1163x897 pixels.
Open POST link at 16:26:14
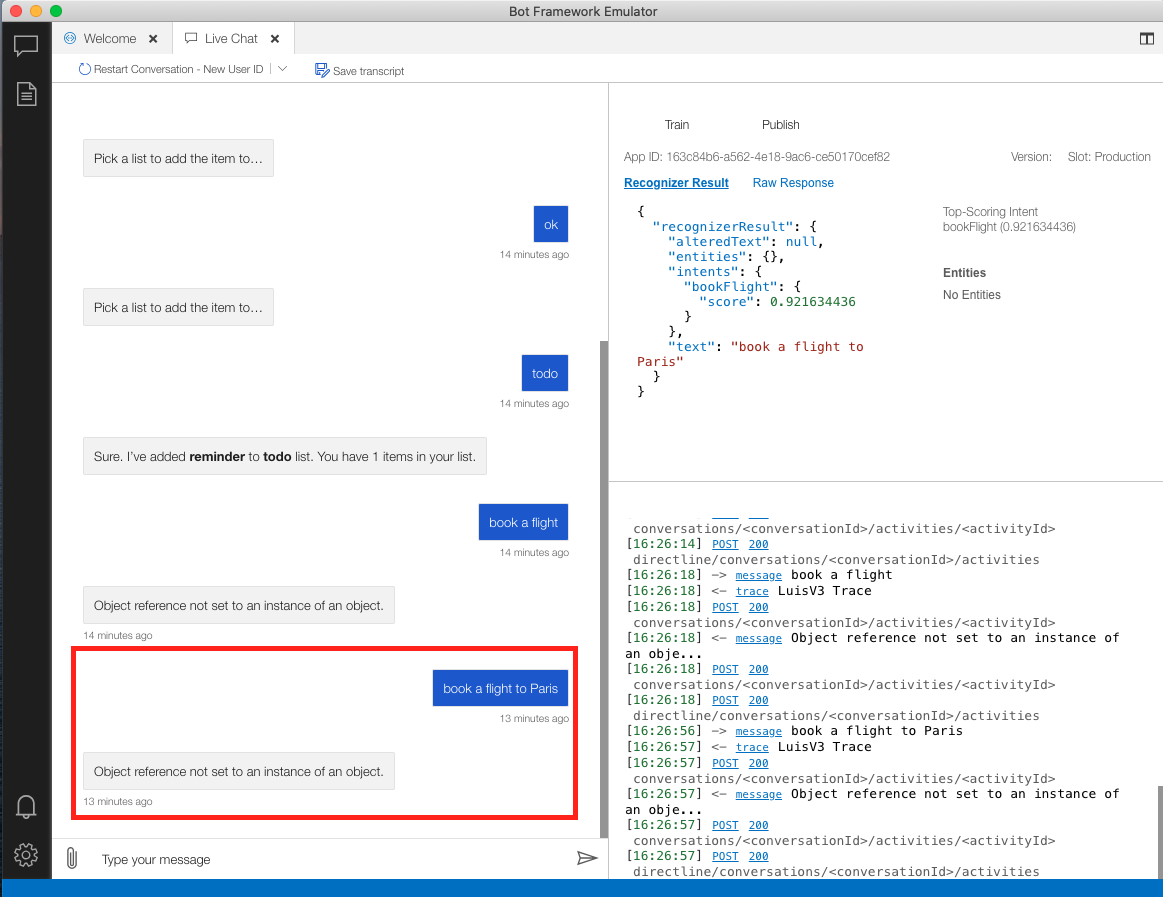point(725,545)
